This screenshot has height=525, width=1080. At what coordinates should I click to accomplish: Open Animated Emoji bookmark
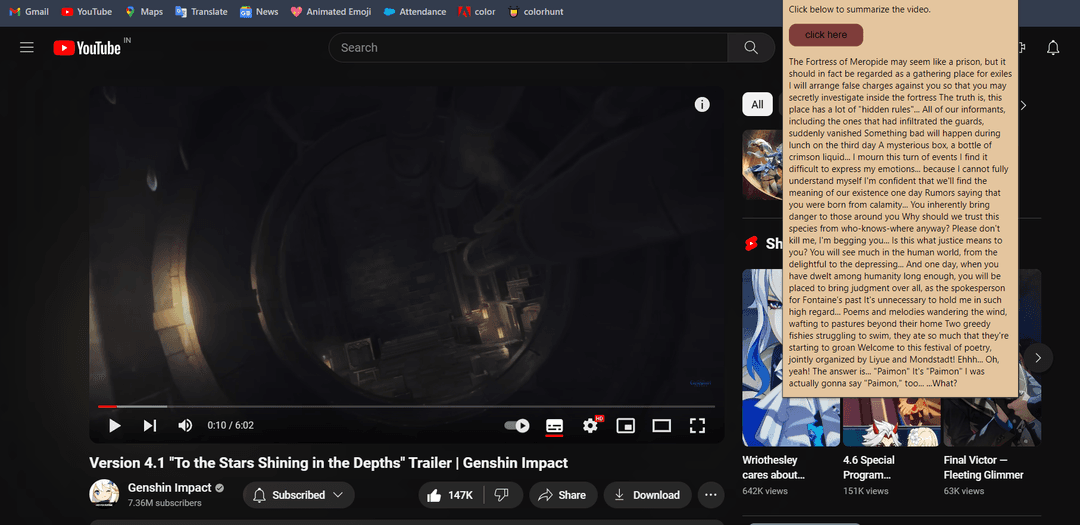pos(331,12)
